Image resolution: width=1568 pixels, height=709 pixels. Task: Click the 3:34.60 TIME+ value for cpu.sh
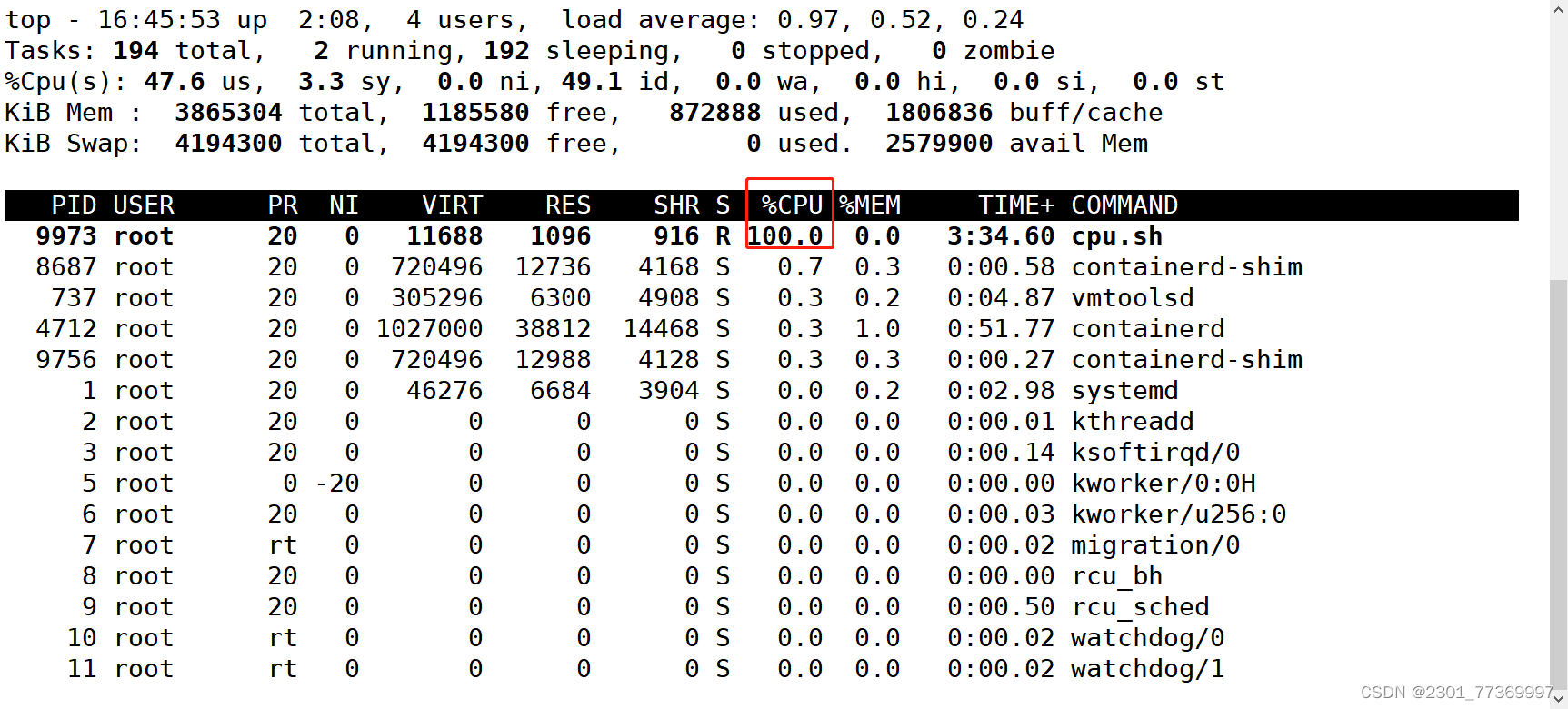click(1001, 236)
